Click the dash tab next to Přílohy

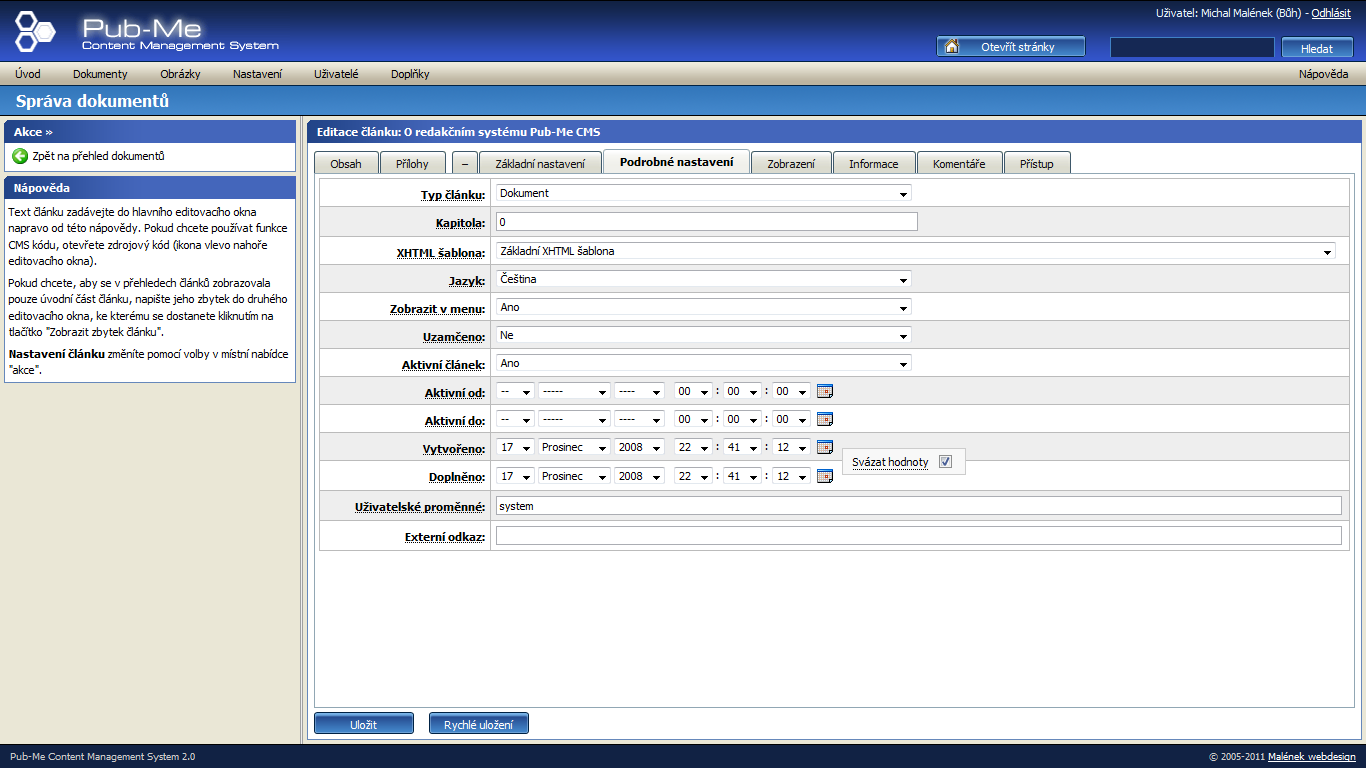(x=464, y=163)
